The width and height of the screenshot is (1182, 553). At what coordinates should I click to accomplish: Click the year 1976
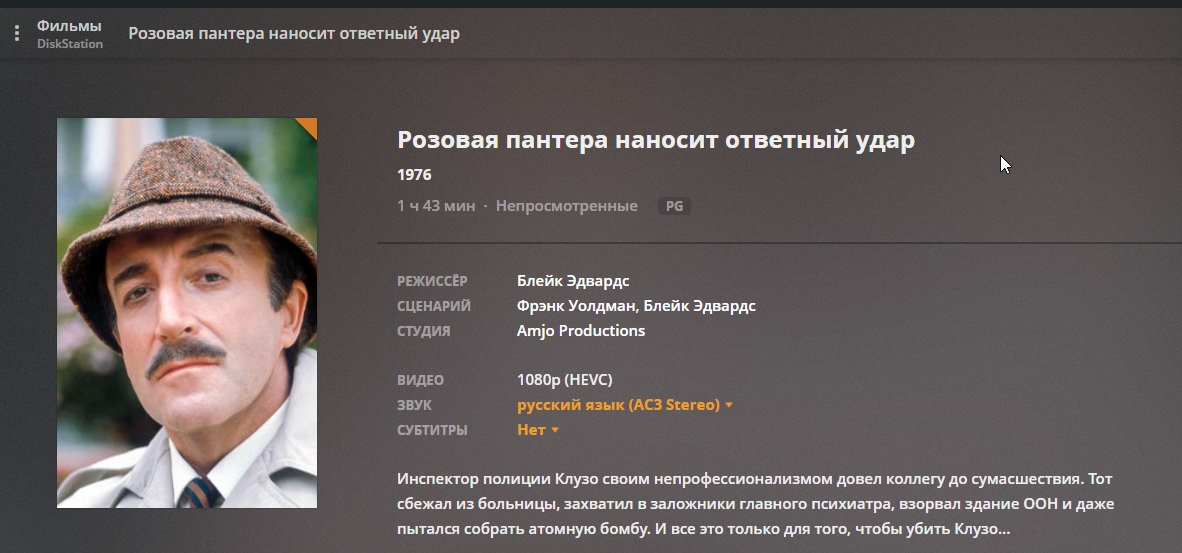[414, 176]
